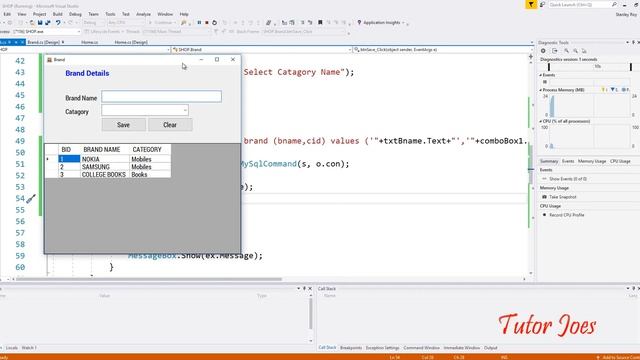Click the Take Snapshot link
This screenshot has width=640, height=360.
(x=562, y=197)
